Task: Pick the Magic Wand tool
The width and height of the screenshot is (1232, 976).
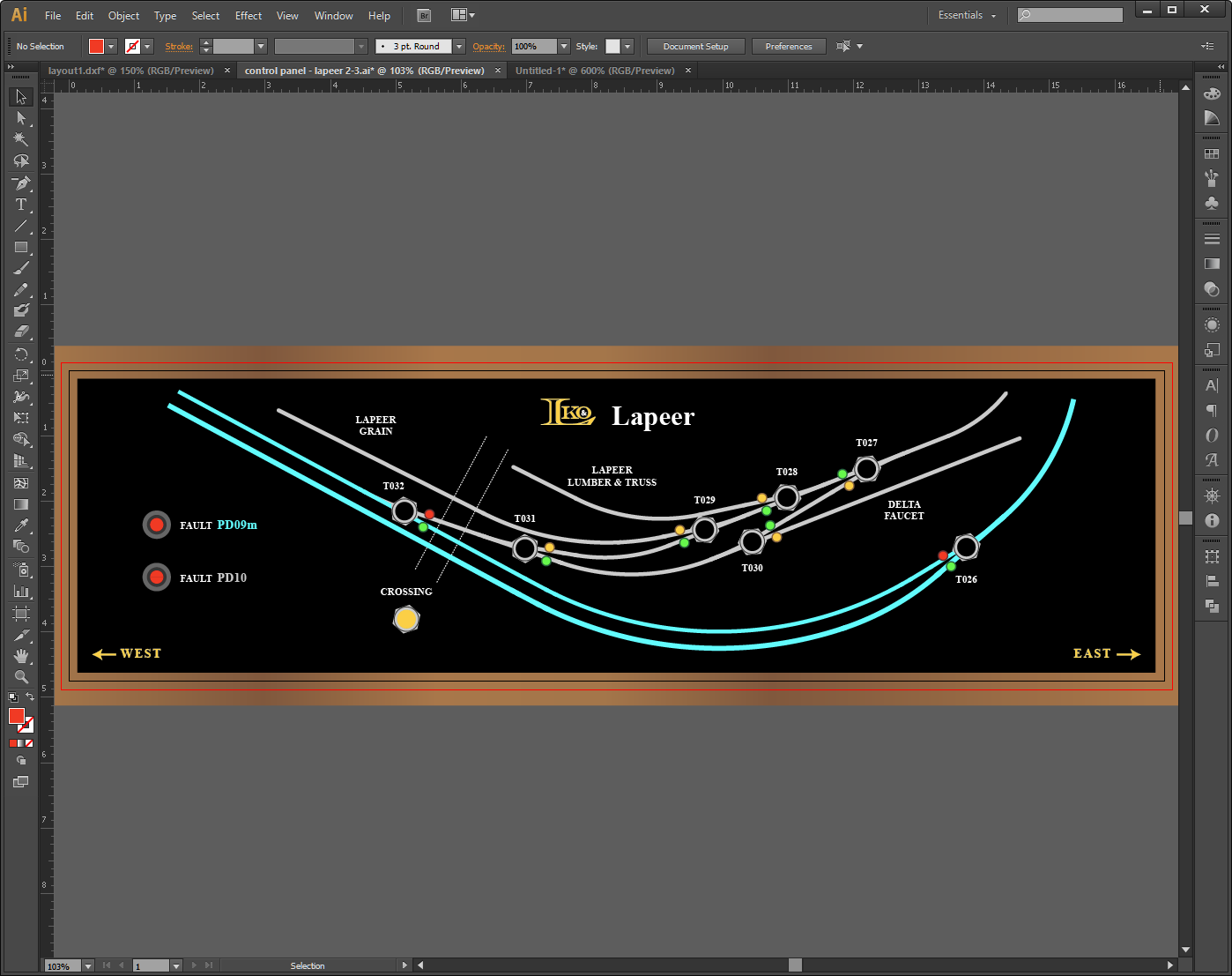Action: click(21, 139)
